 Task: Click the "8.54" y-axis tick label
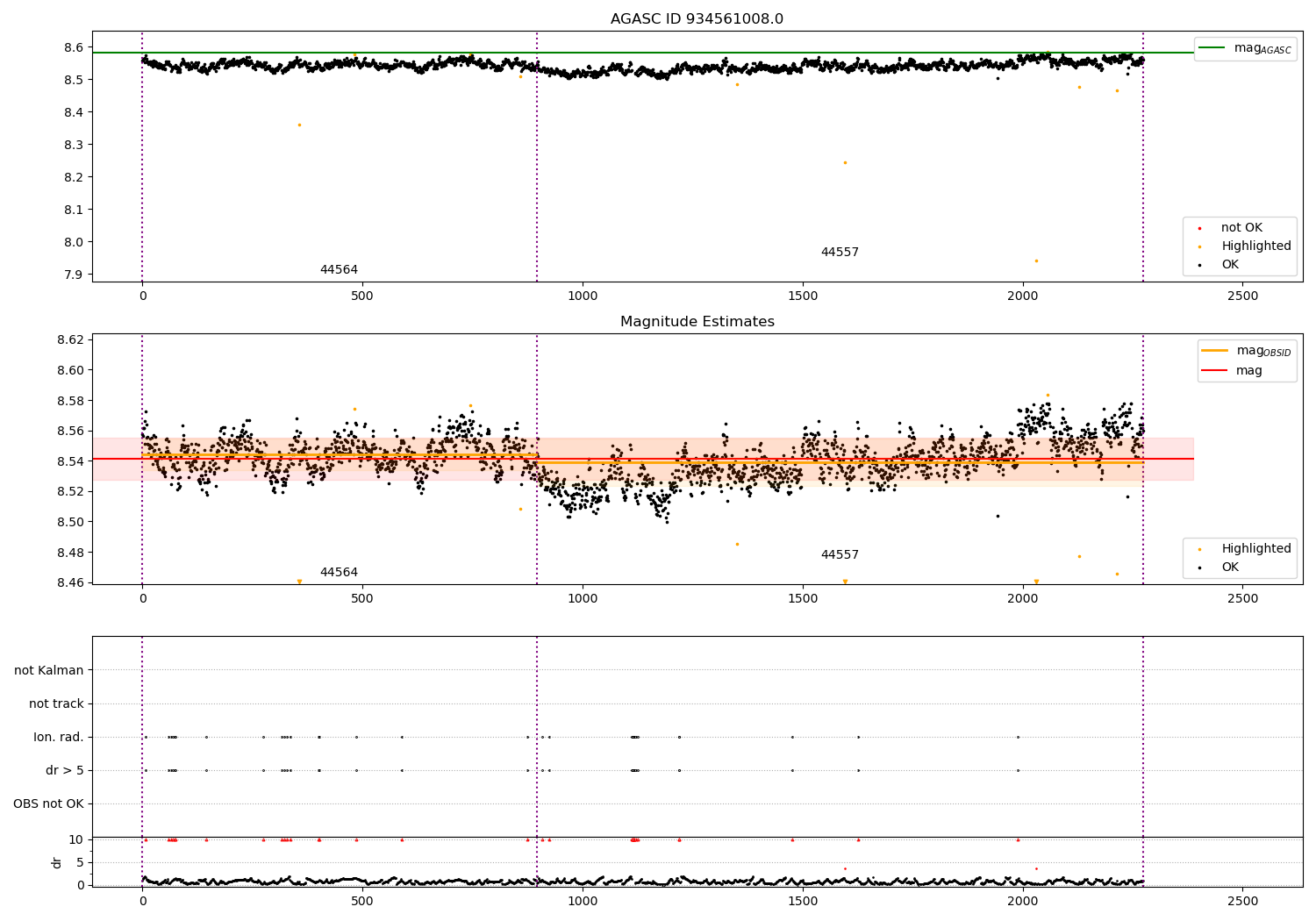pyautogui.click(x=71, y=461)
